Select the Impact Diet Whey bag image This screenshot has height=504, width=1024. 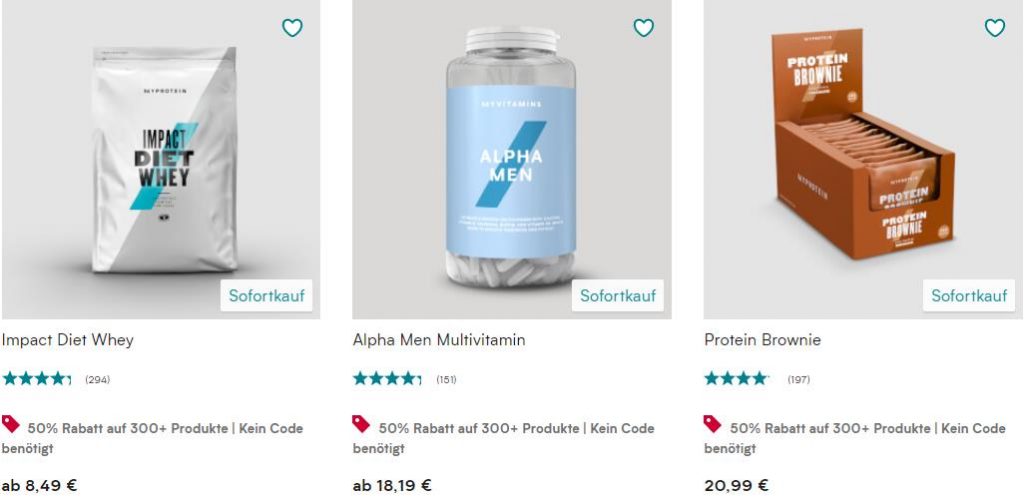coord(165,160)
